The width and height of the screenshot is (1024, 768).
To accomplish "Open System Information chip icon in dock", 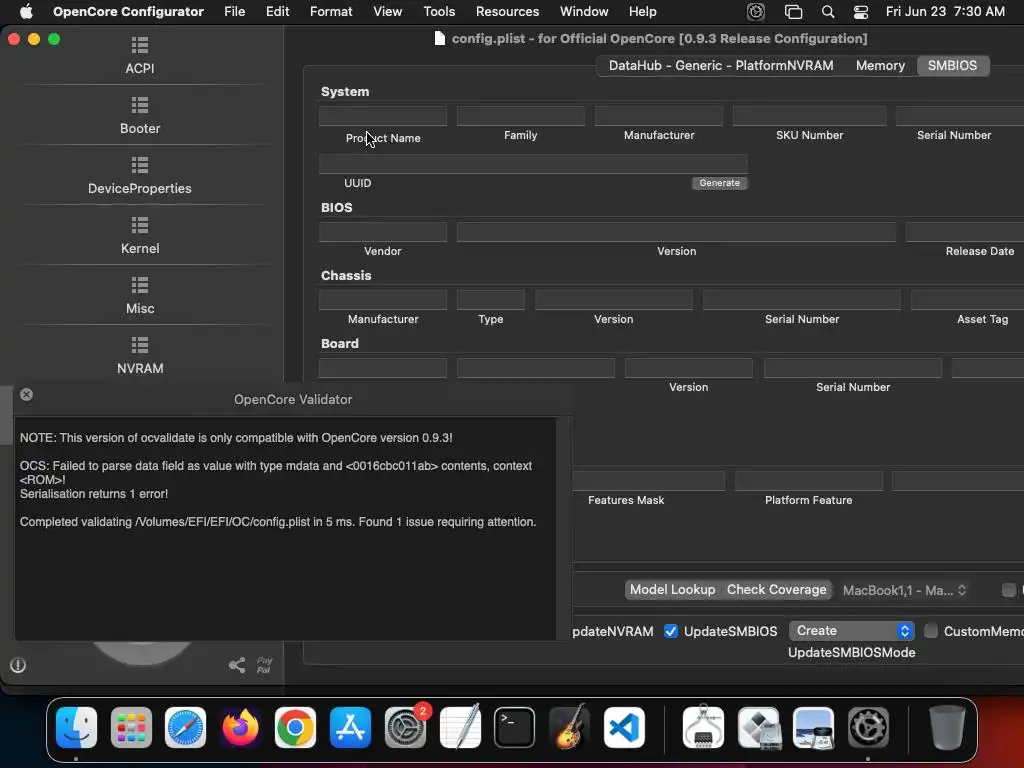I will 703,727.
